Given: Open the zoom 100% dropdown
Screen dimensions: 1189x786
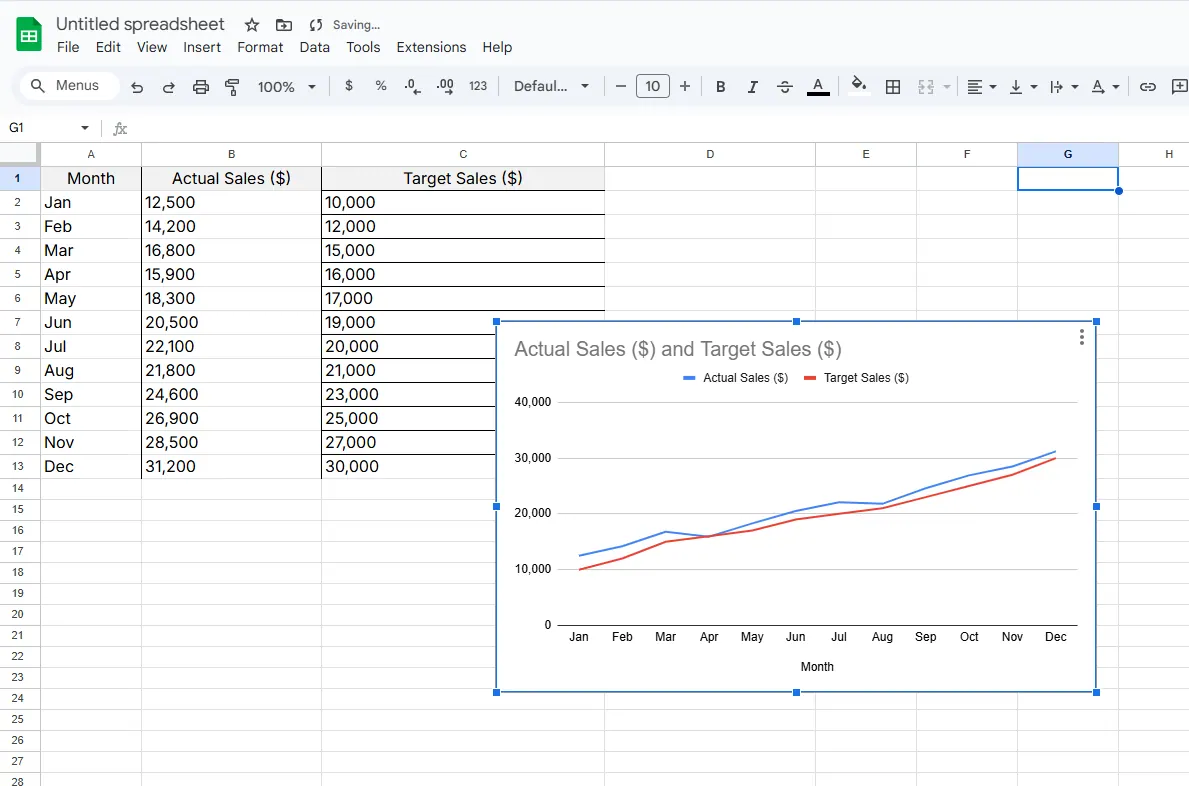Looking at the screenshot, I should click(286, 87).
